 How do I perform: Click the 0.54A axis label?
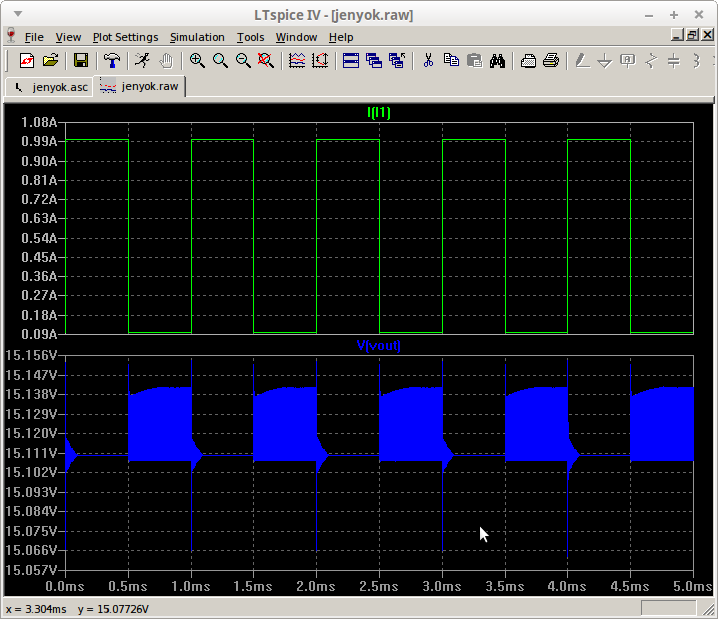click(39, 238)
